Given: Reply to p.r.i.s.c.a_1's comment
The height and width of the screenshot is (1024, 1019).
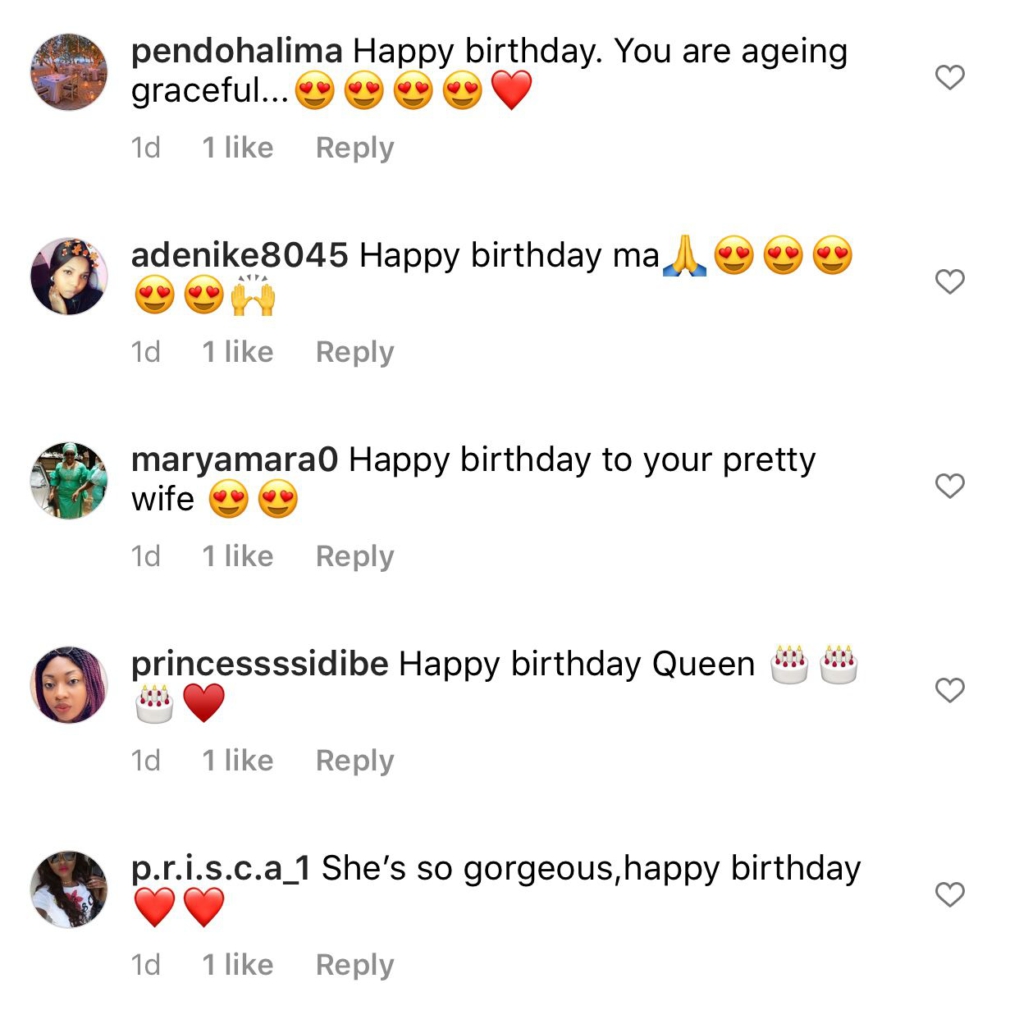Looking at the screenshot, I should pyautogui.click(x=354, y=965).
